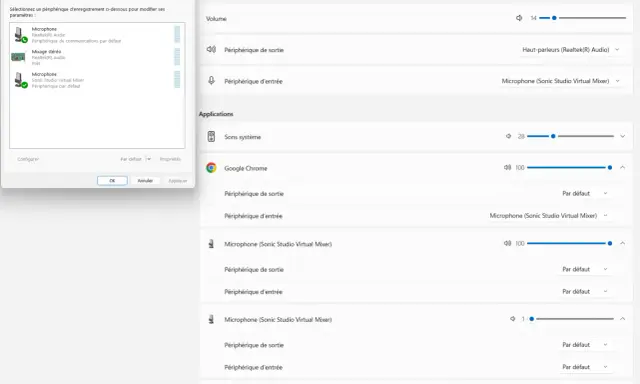The width and height of the screenshot is (640, 384).
Task: Adjust the Sons système volume slider
Action: coord(570,136)
